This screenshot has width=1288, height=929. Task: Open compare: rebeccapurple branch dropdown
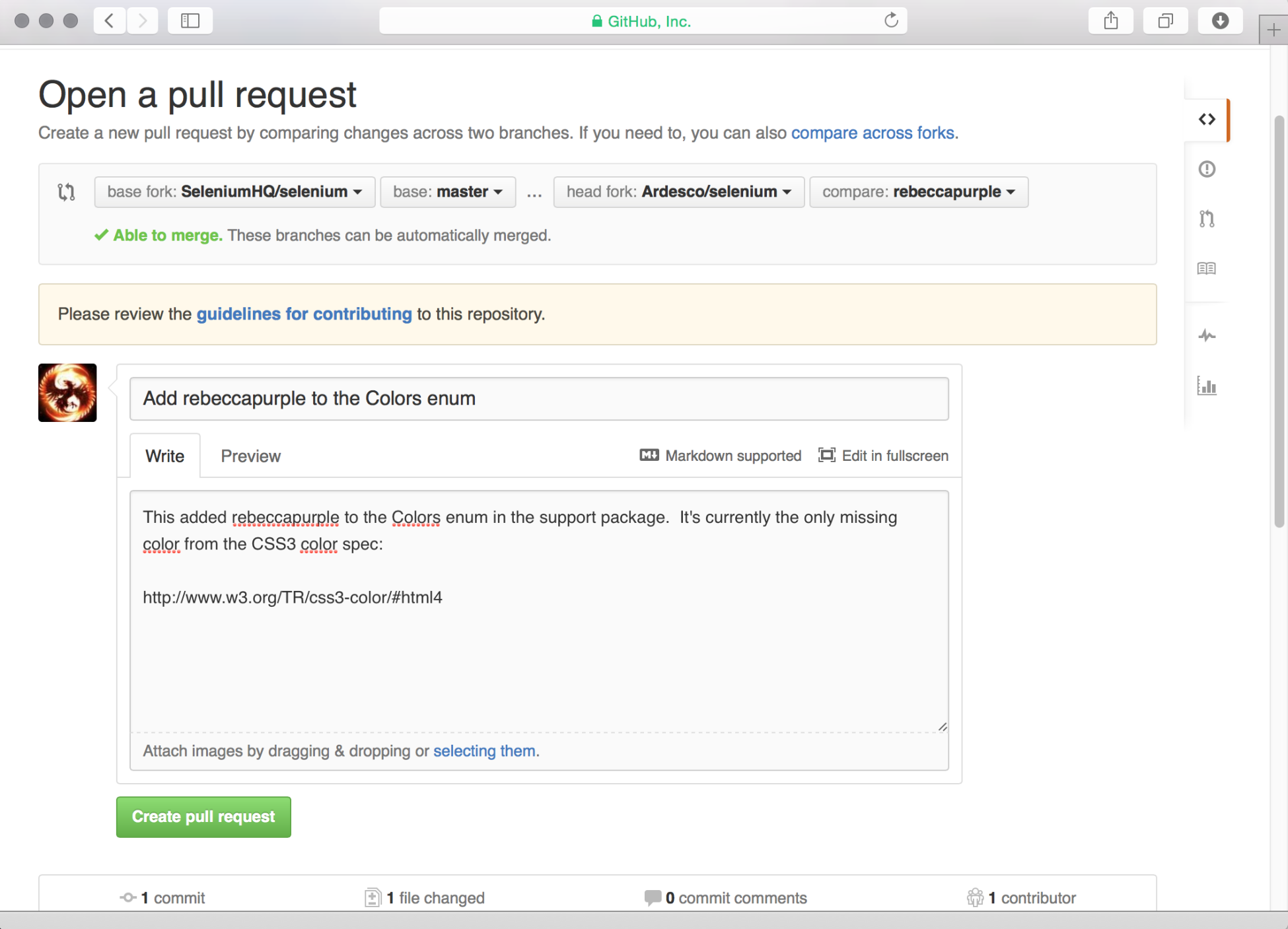[x=919, y=192]
